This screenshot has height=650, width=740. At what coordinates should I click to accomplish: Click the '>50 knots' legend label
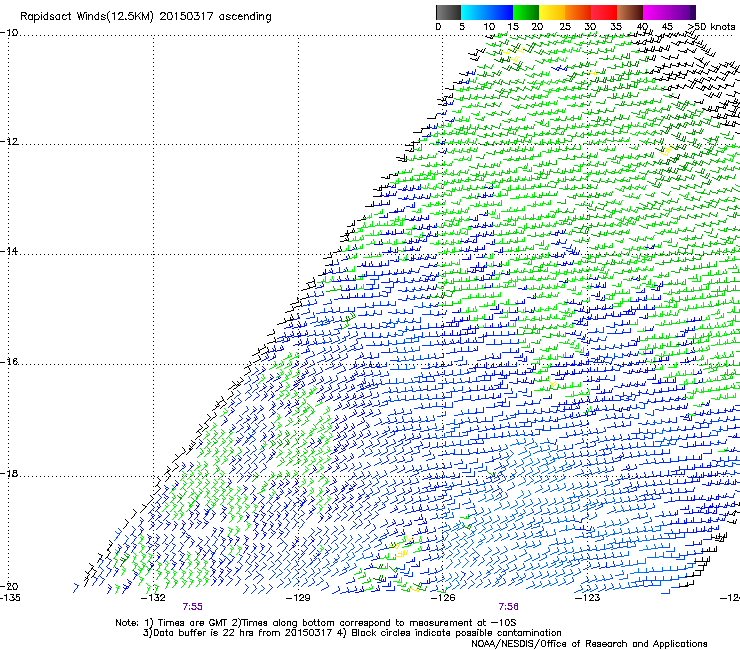[x=711, y=27]
